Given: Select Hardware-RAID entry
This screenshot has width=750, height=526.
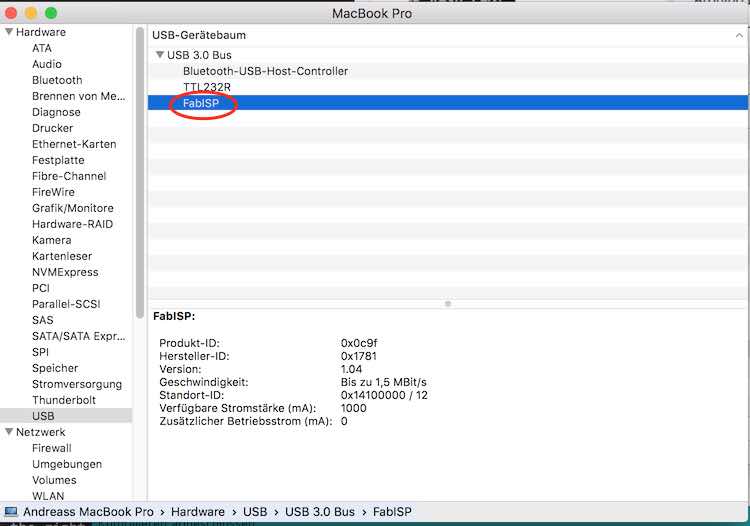Looking at the screenshot, I should (72, 224).
